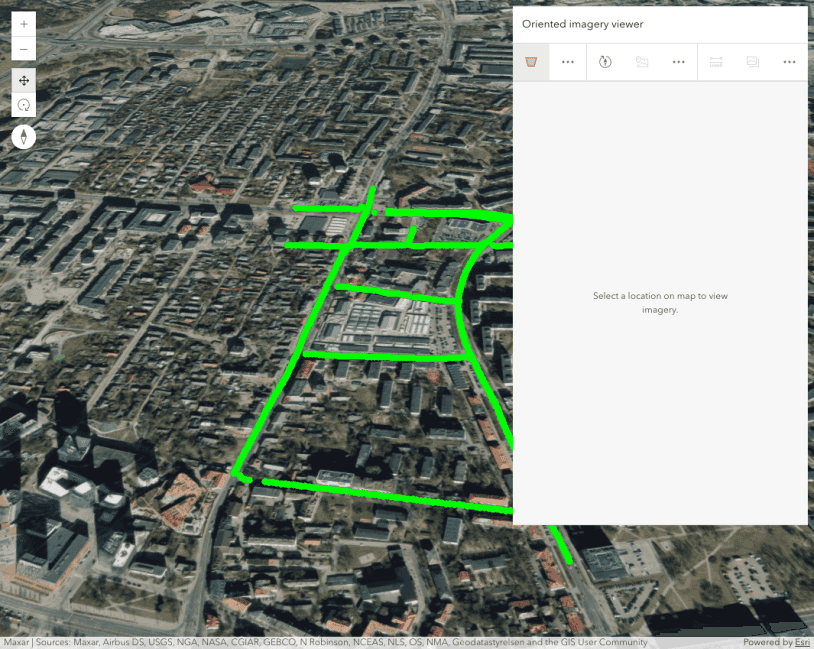
Task: Activate the pan navigation tool
Action: [23, 80]
